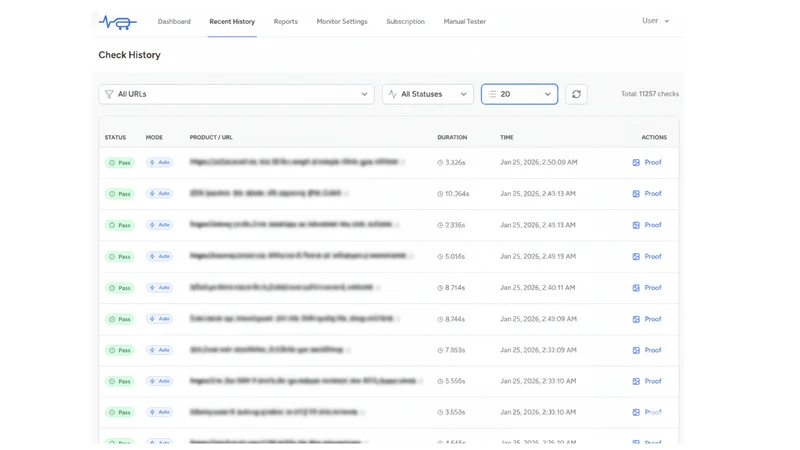The image size is (800, 450).
Task: Click the Pass badge in the 5.556s row
Action: pyautogui.click(x=120, y=382)
